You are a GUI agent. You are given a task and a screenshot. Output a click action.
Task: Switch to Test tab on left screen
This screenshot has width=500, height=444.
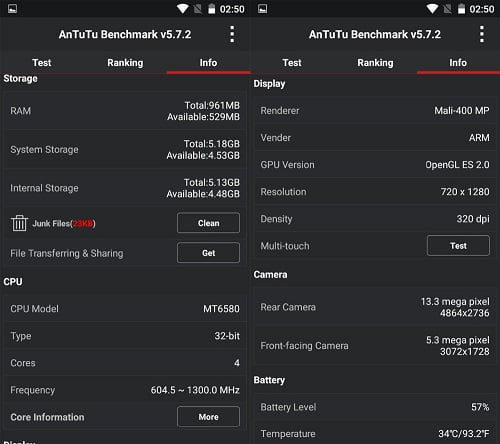pyautogui.click(x=42, y=63)
